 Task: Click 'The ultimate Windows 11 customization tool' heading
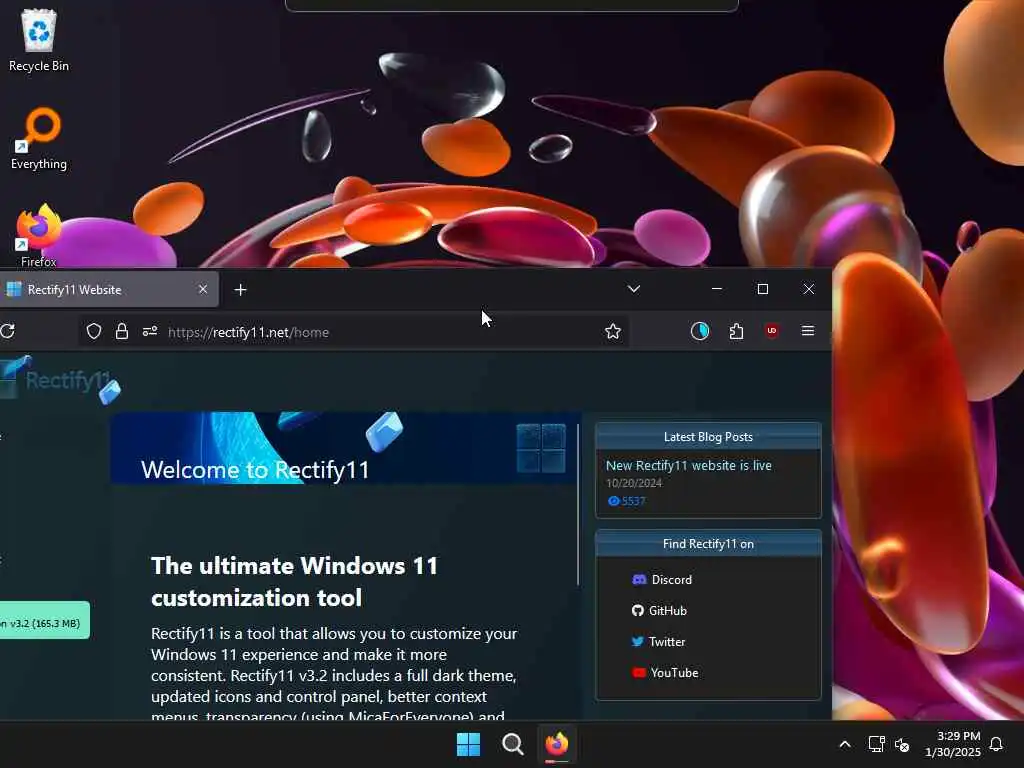coord(295,581)
